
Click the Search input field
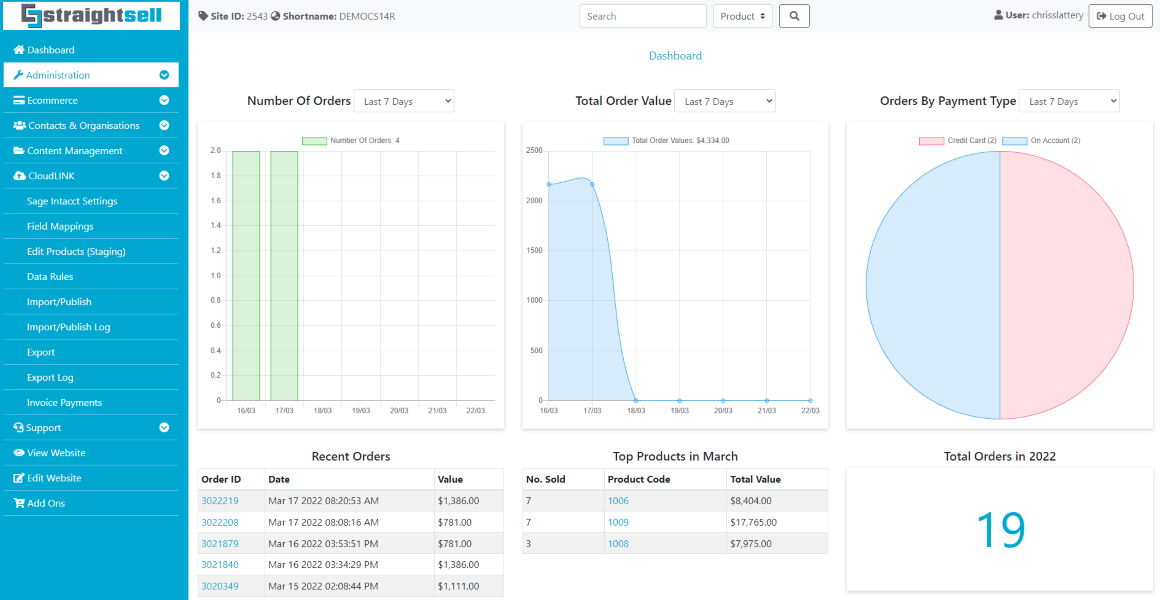point(643,16)
